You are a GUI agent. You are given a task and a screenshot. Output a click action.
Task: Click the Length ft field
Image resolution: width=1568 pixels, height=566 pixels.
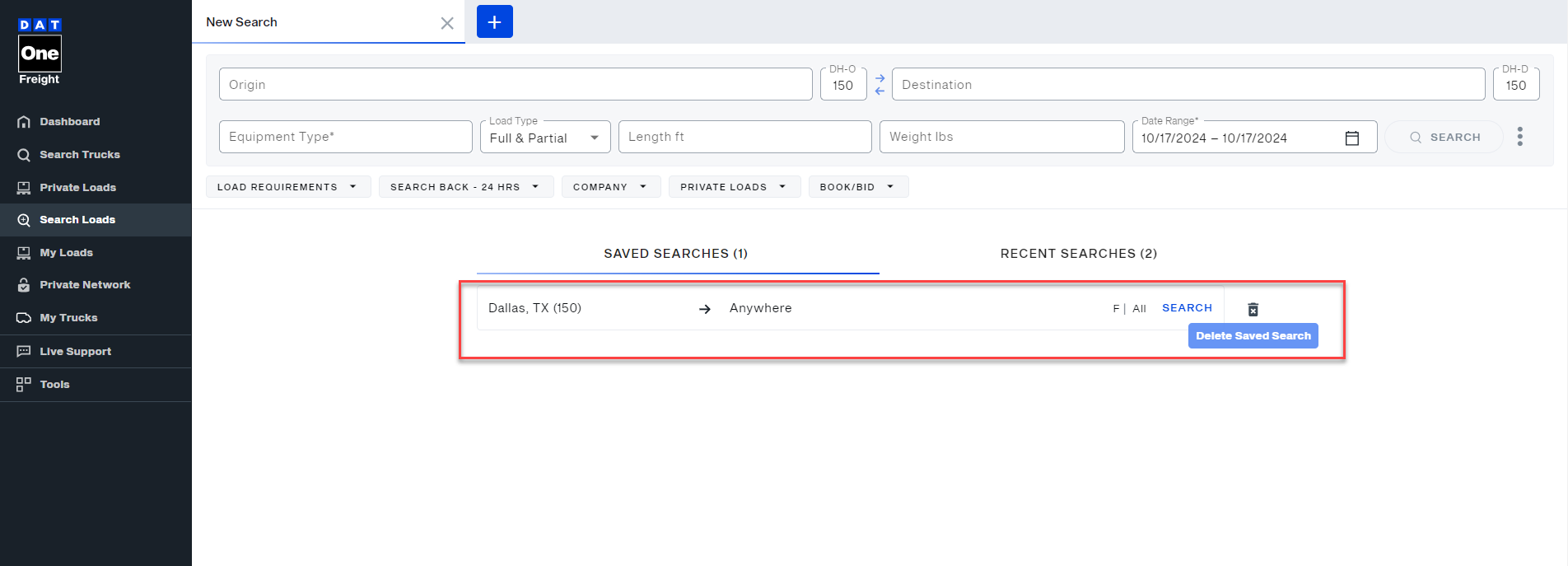(x=745, y=137)
